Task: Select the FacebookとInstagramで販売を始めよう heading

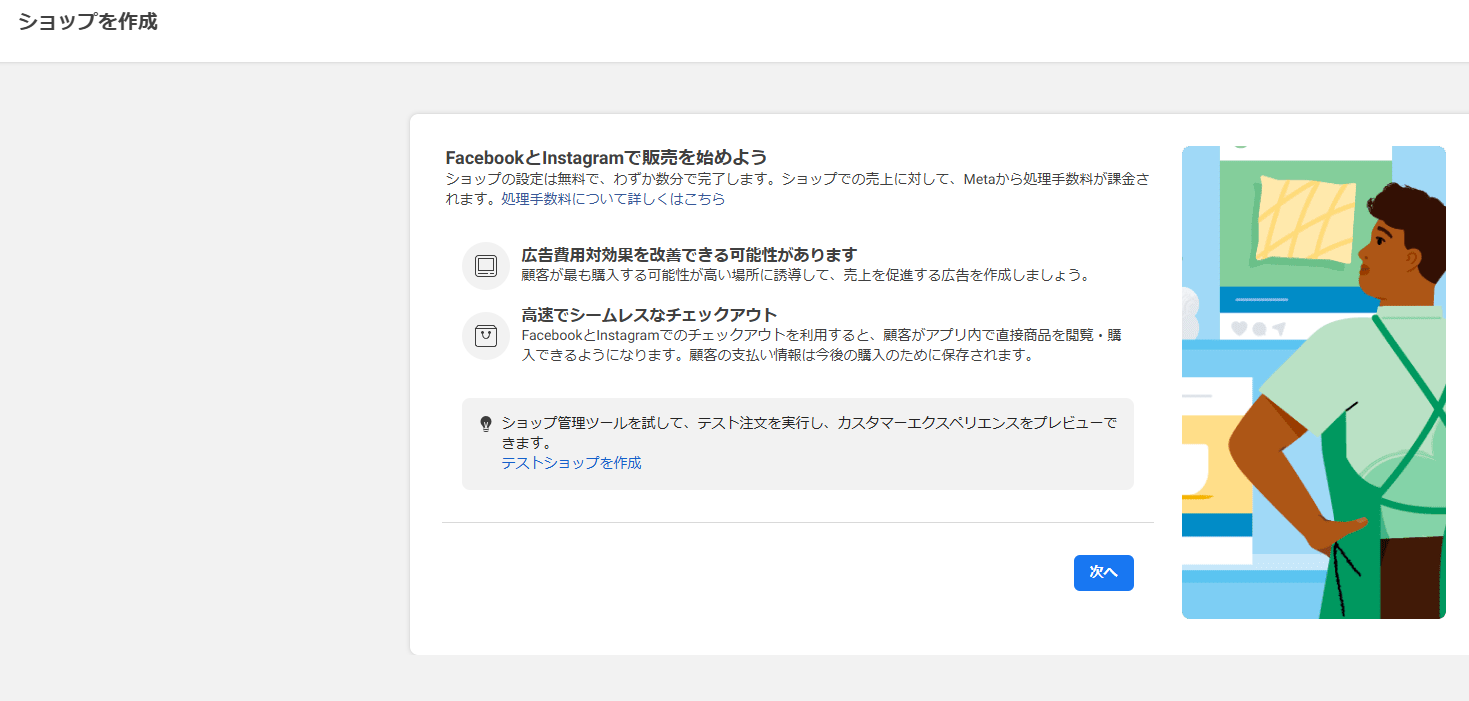Action: pos(606,157)
